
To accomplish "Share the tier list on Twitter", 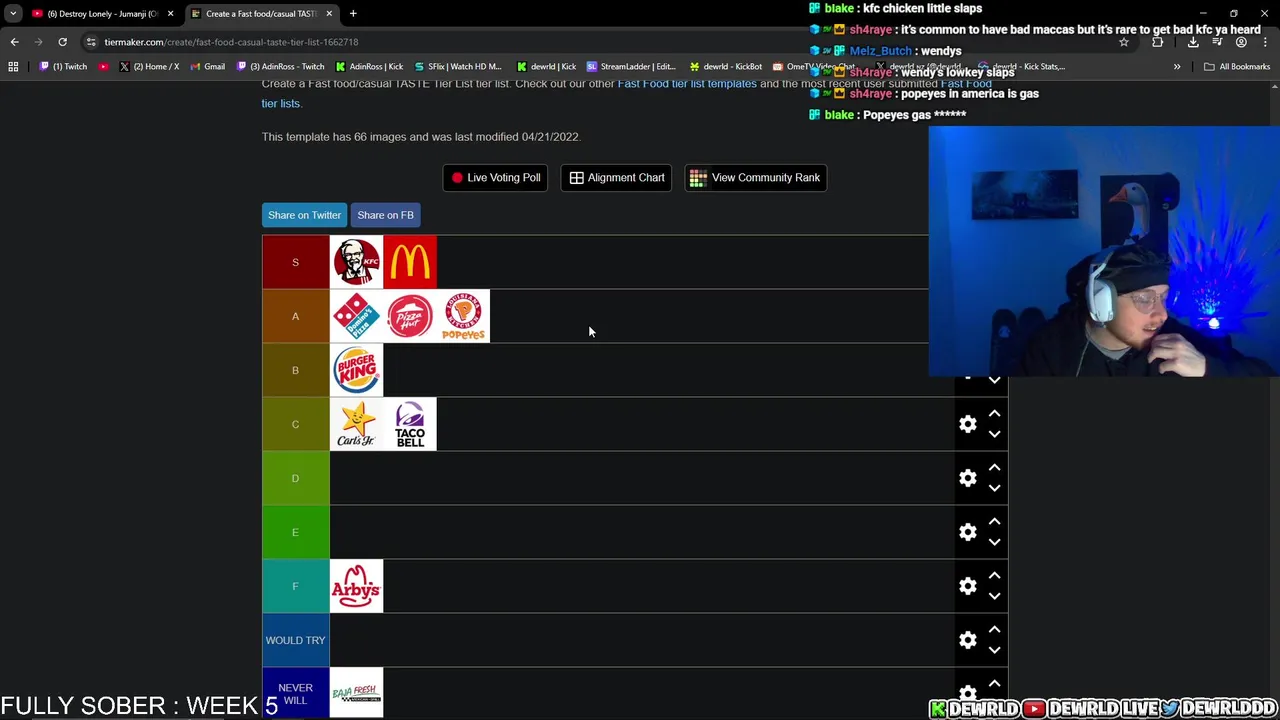I will (x=304, y=215).
